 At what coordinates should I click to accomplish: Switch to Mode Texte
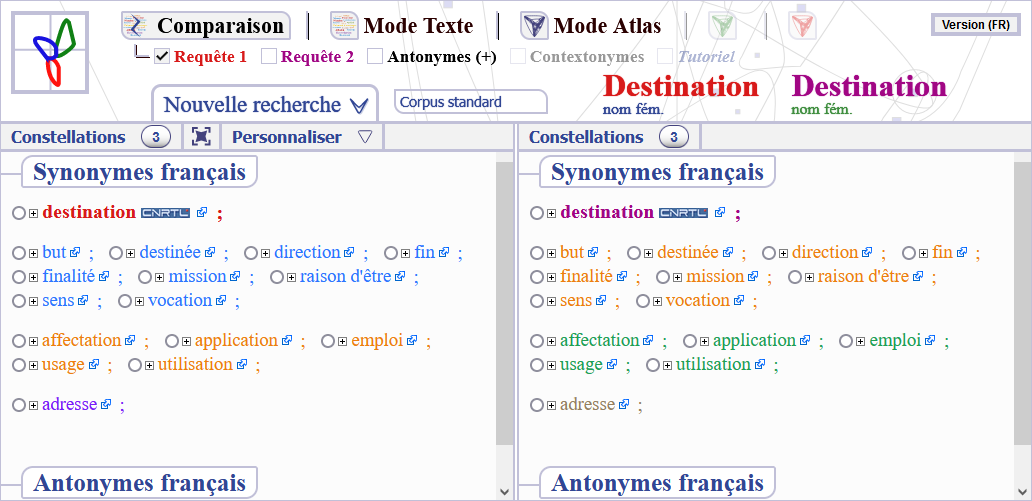click(x=401, y=26)
